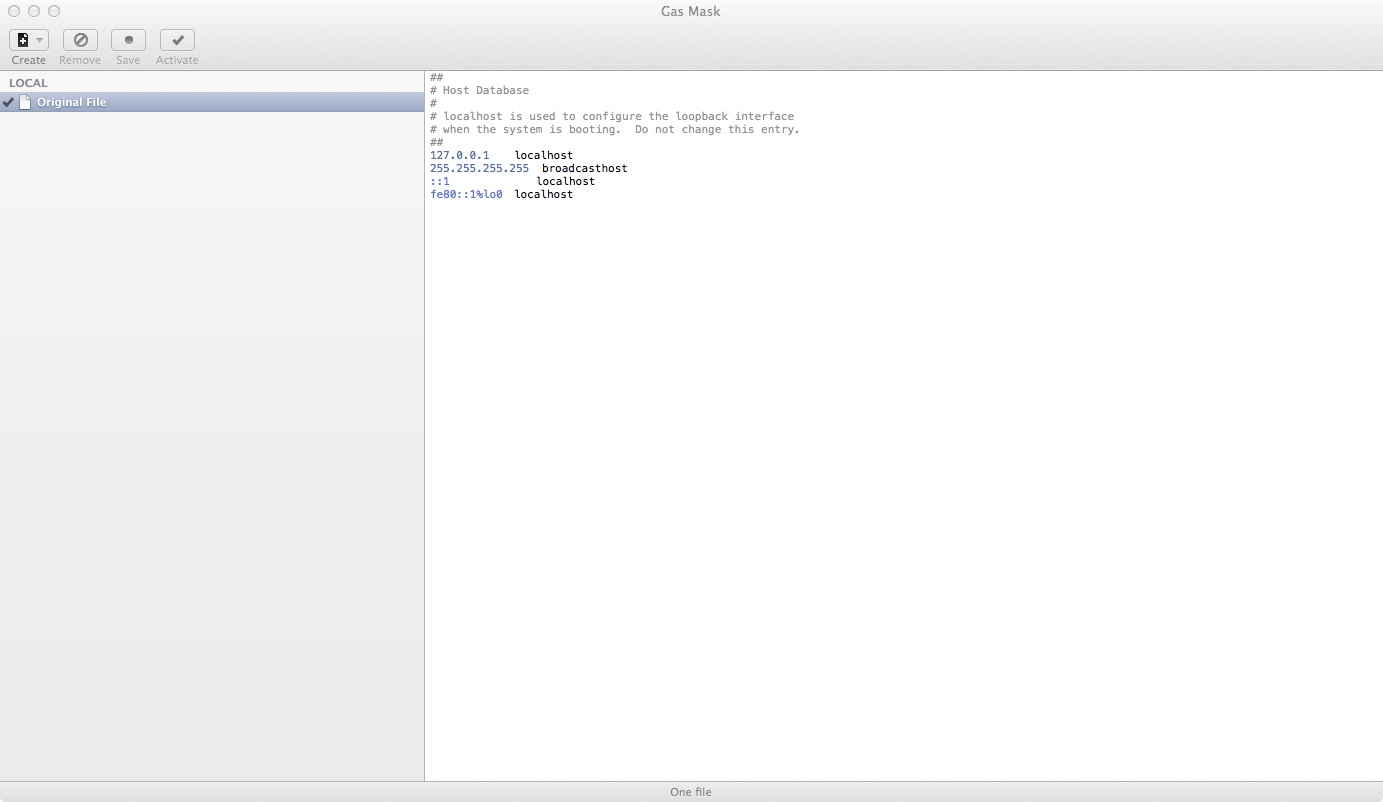Click the Remove text label

80,60
